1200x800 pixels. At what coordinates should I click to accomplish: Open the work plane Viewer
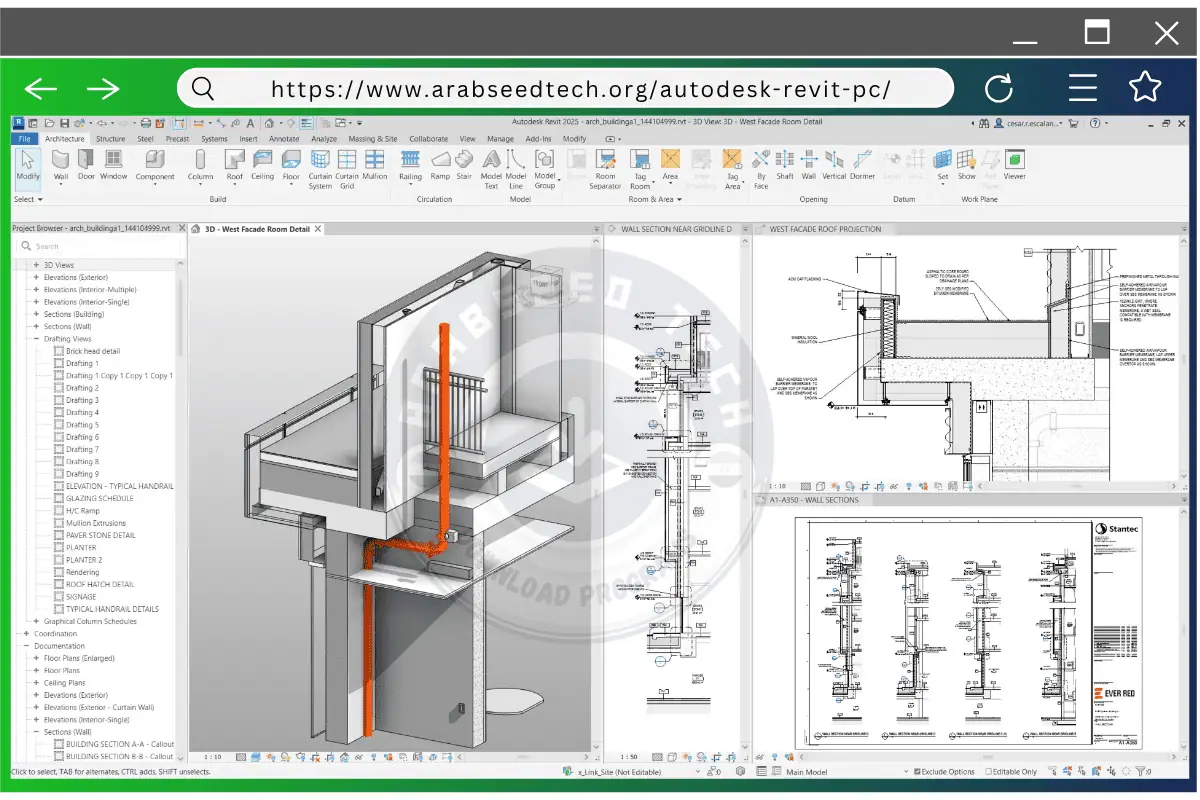[1014, 165]
